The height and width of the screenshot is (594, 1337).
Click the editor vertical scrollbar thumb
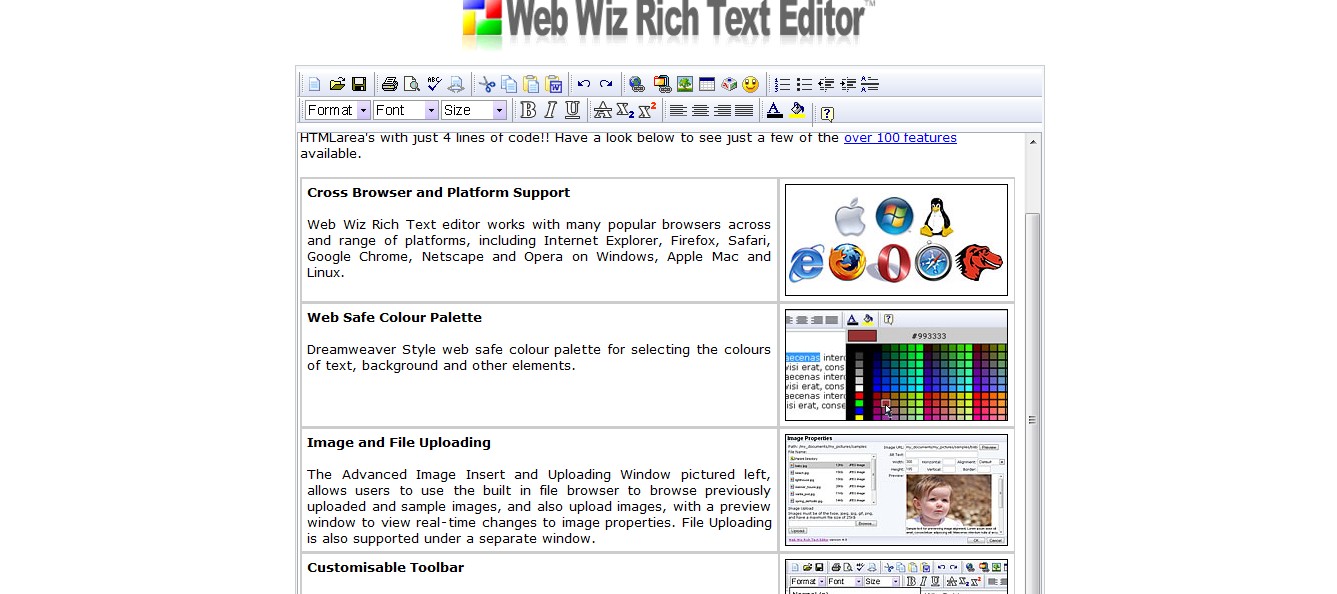pyautogui.click(x=1033, y=420)
